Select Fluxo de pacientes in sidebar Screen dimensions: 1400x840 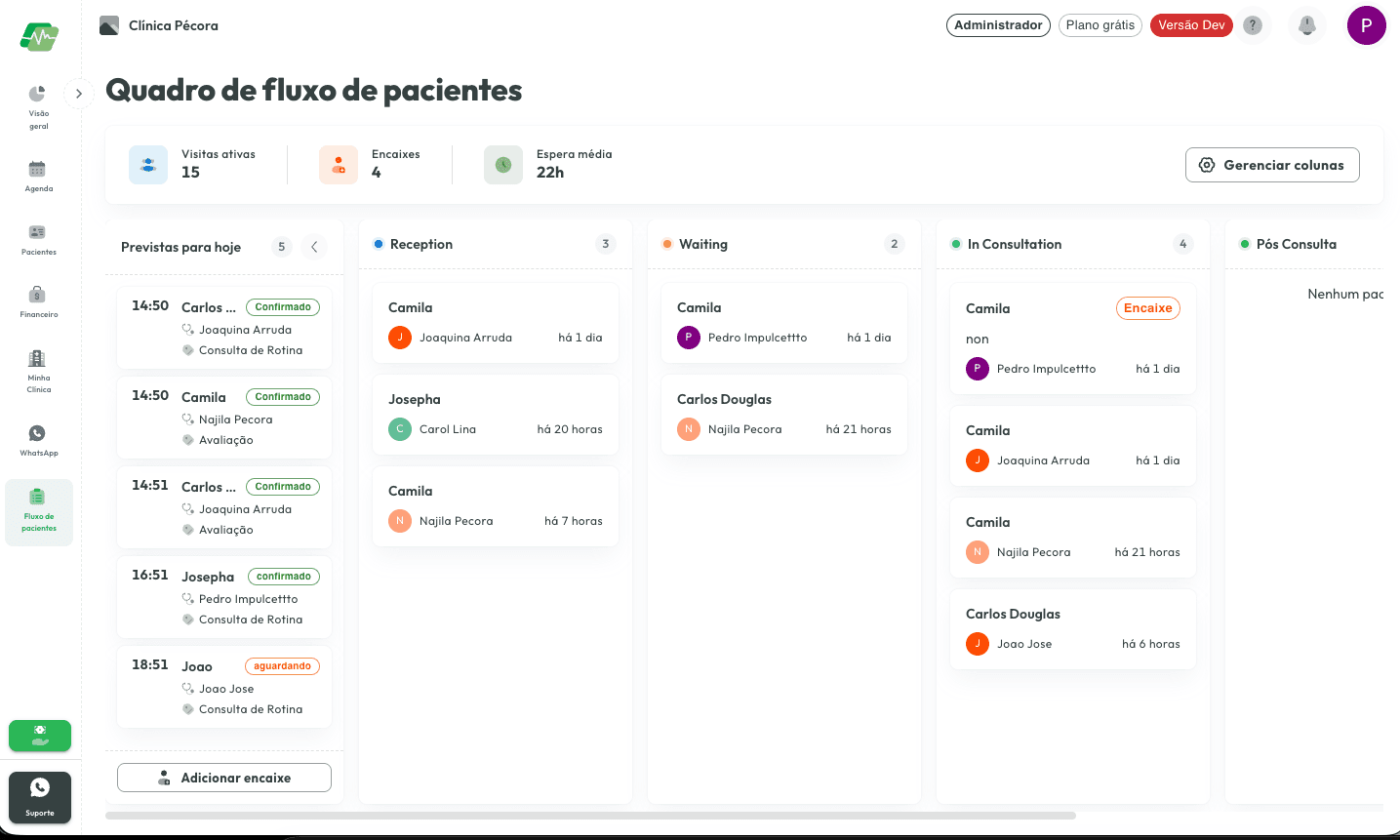click(39, 512)
